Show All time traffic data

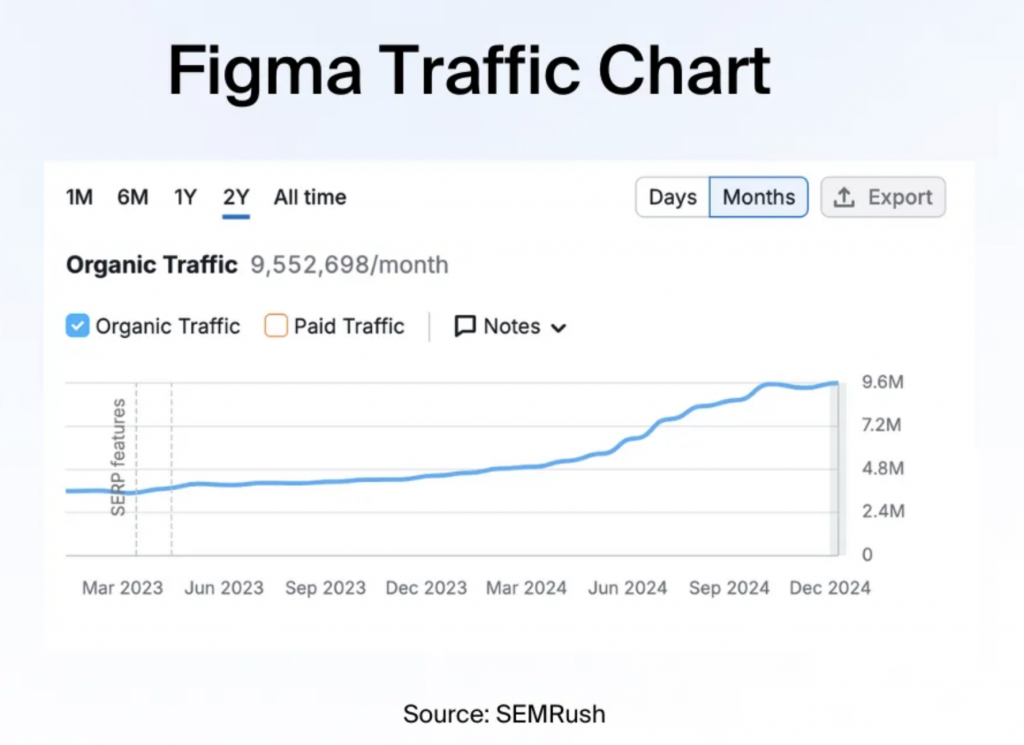[310, 197]
